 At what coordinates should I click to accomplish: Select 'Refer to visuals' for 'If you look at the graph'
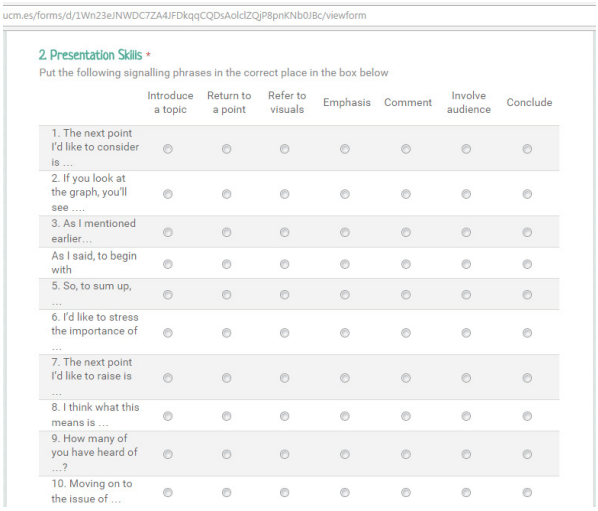click(285, 194)
